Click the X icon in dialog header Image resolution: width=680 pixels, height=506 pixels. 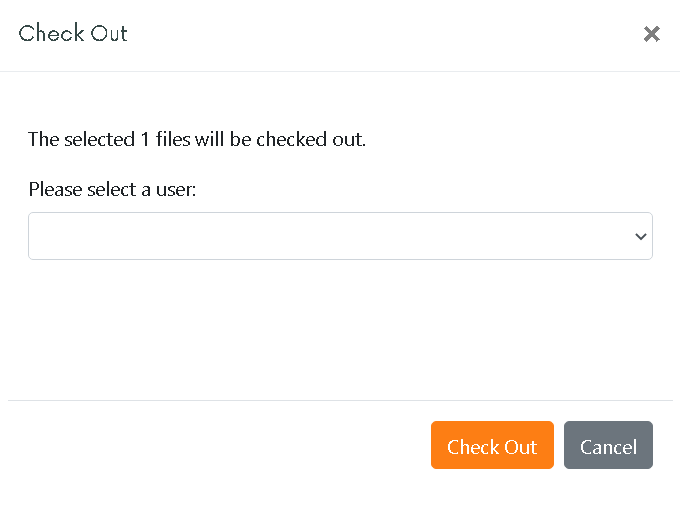(x=651, y=34)
